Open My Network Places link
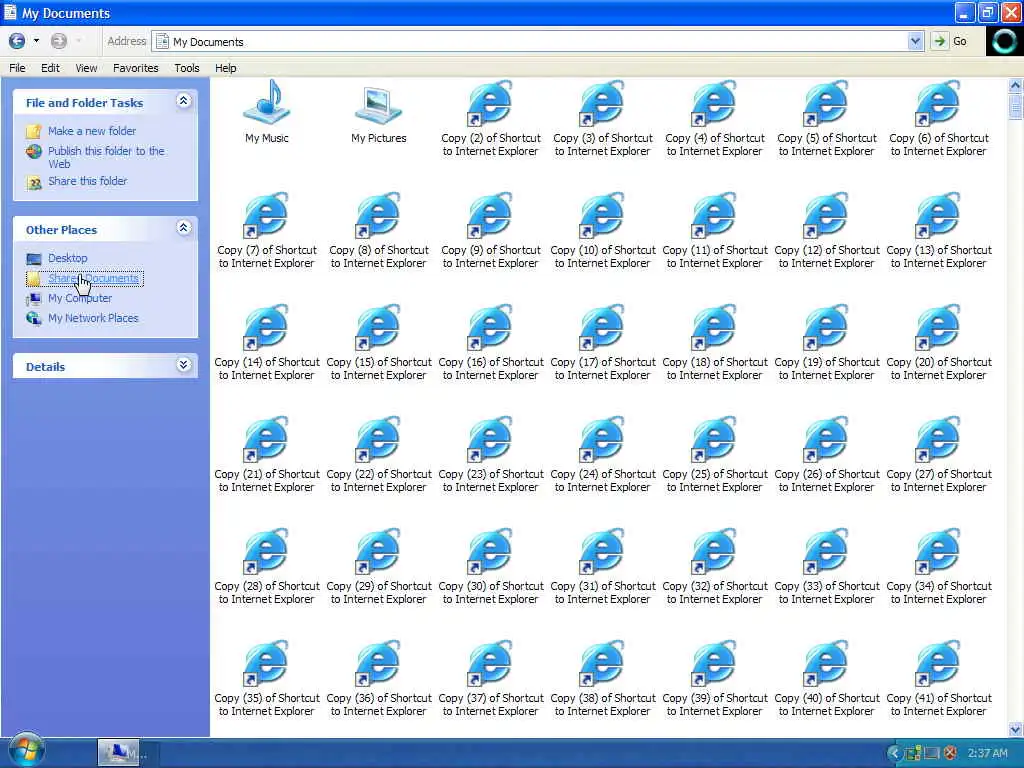This screenshot has height=768, width=1024. point(93,318)
